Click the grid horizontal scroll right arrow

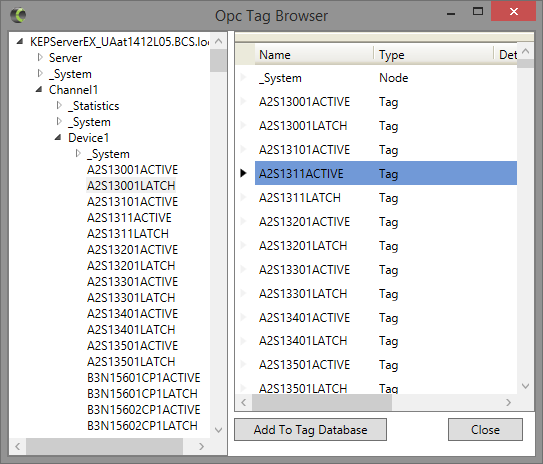tap(508, 402)
